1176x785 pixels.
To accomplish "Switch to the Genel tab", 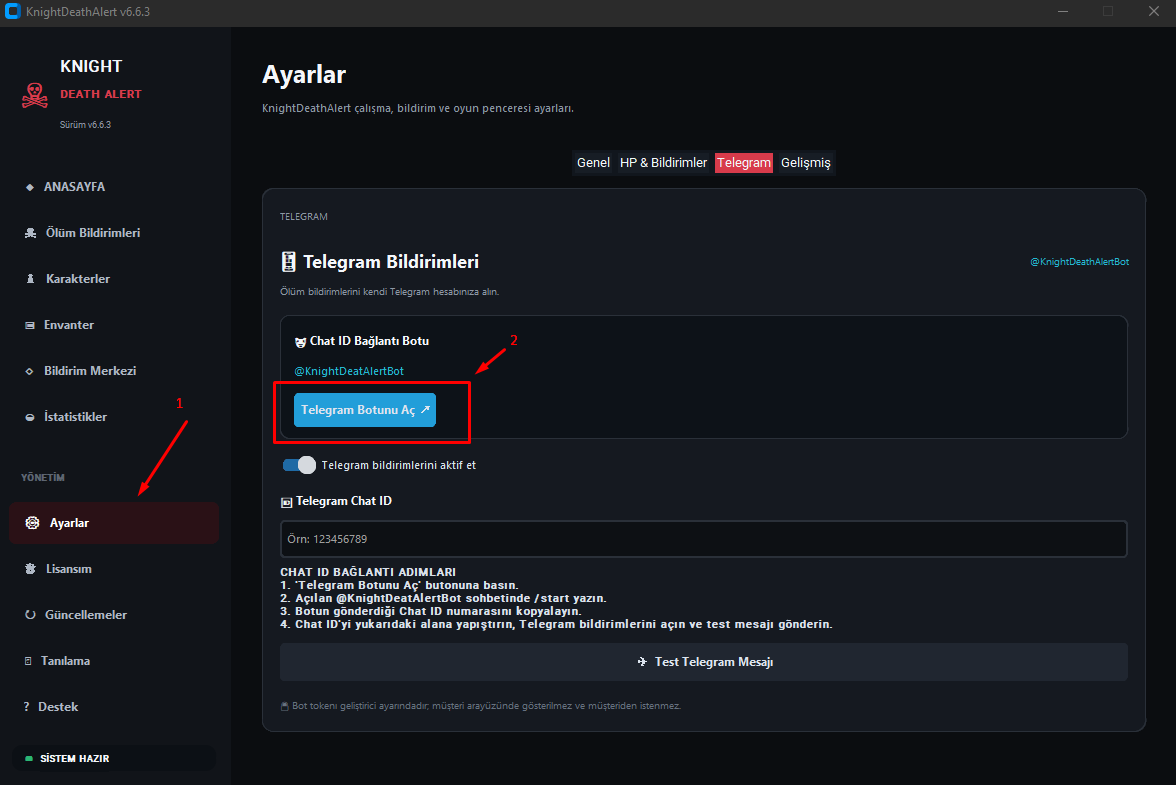I will pos(592,163).
